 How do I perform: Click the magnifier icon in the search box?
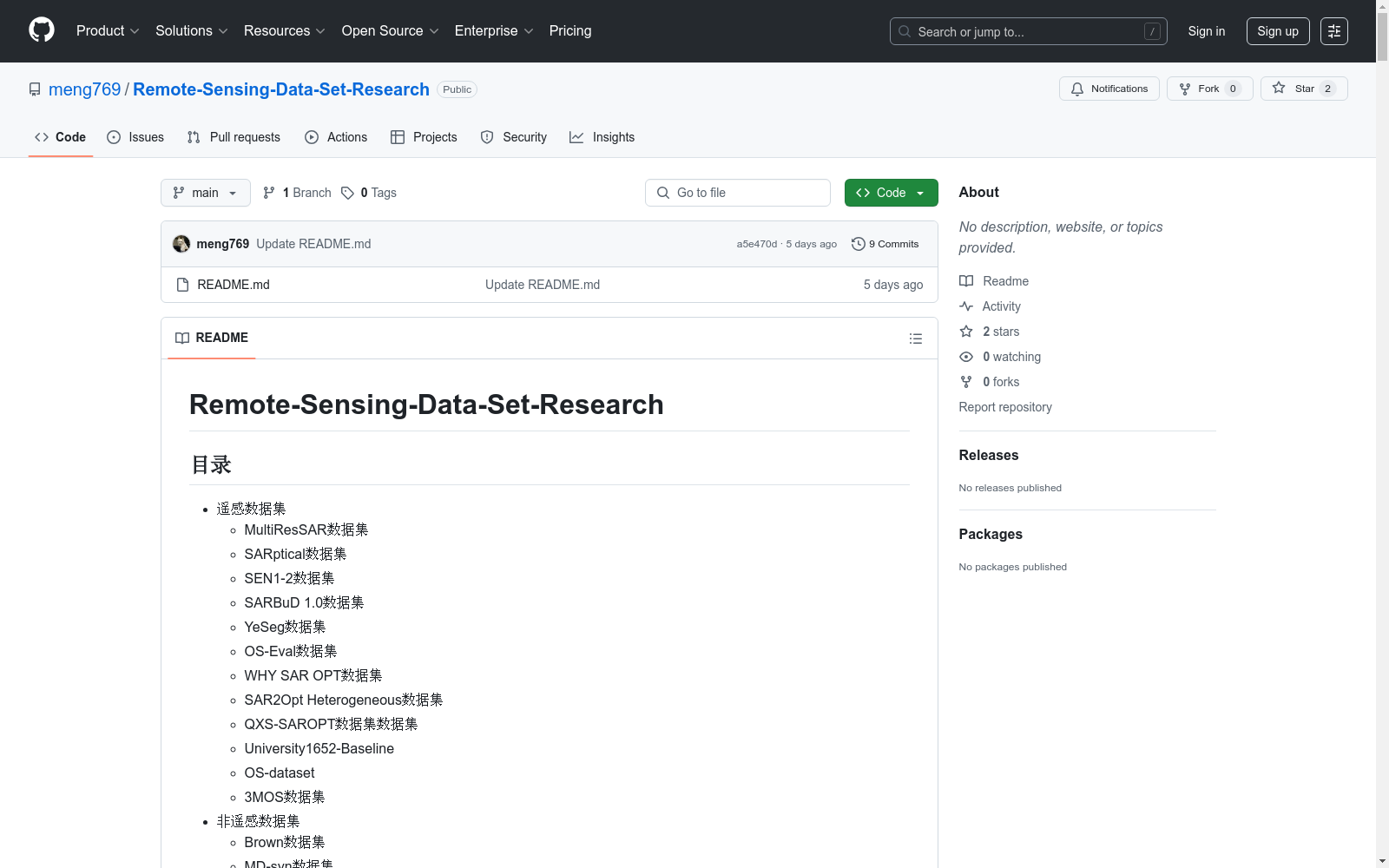905,31
